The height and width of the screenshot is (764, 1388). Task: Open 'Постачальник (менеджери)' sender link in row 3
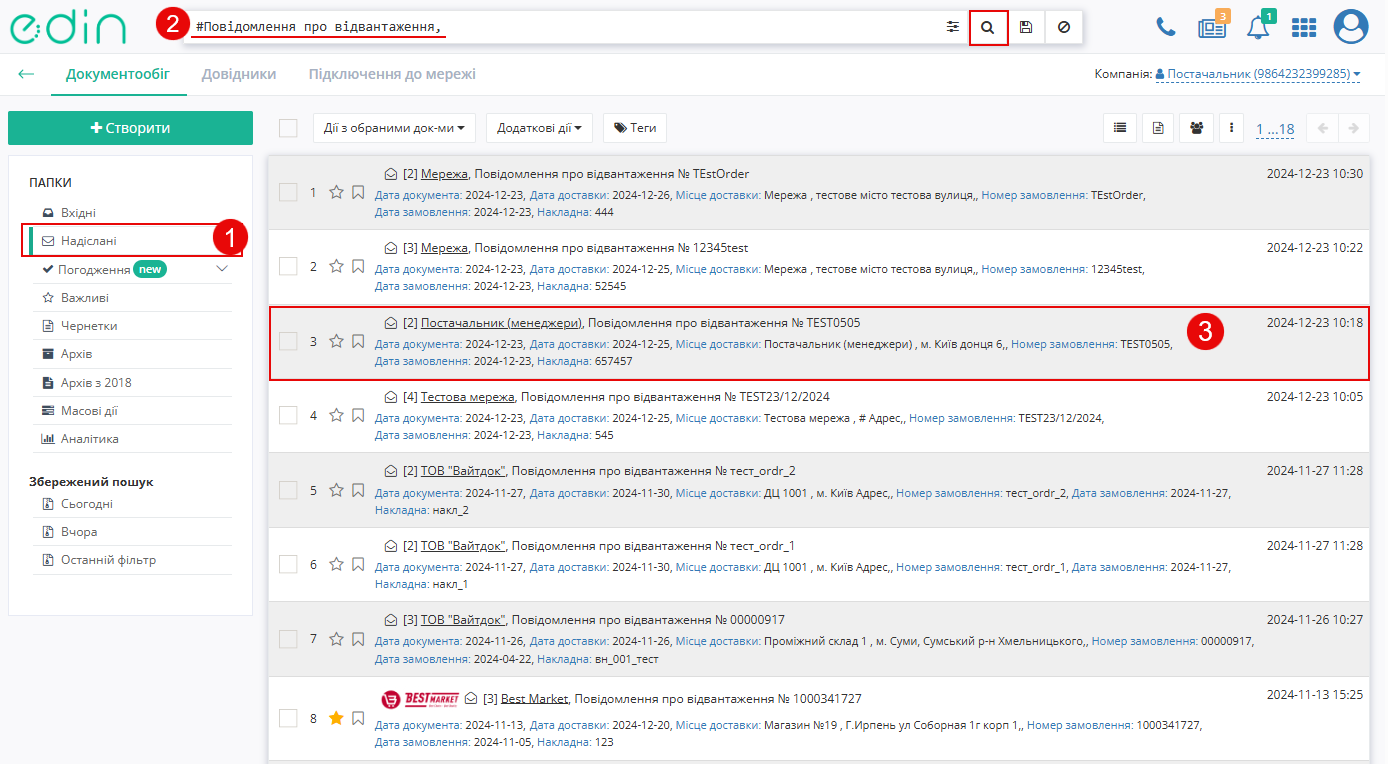pyautogui.click(x=501, y=323)
